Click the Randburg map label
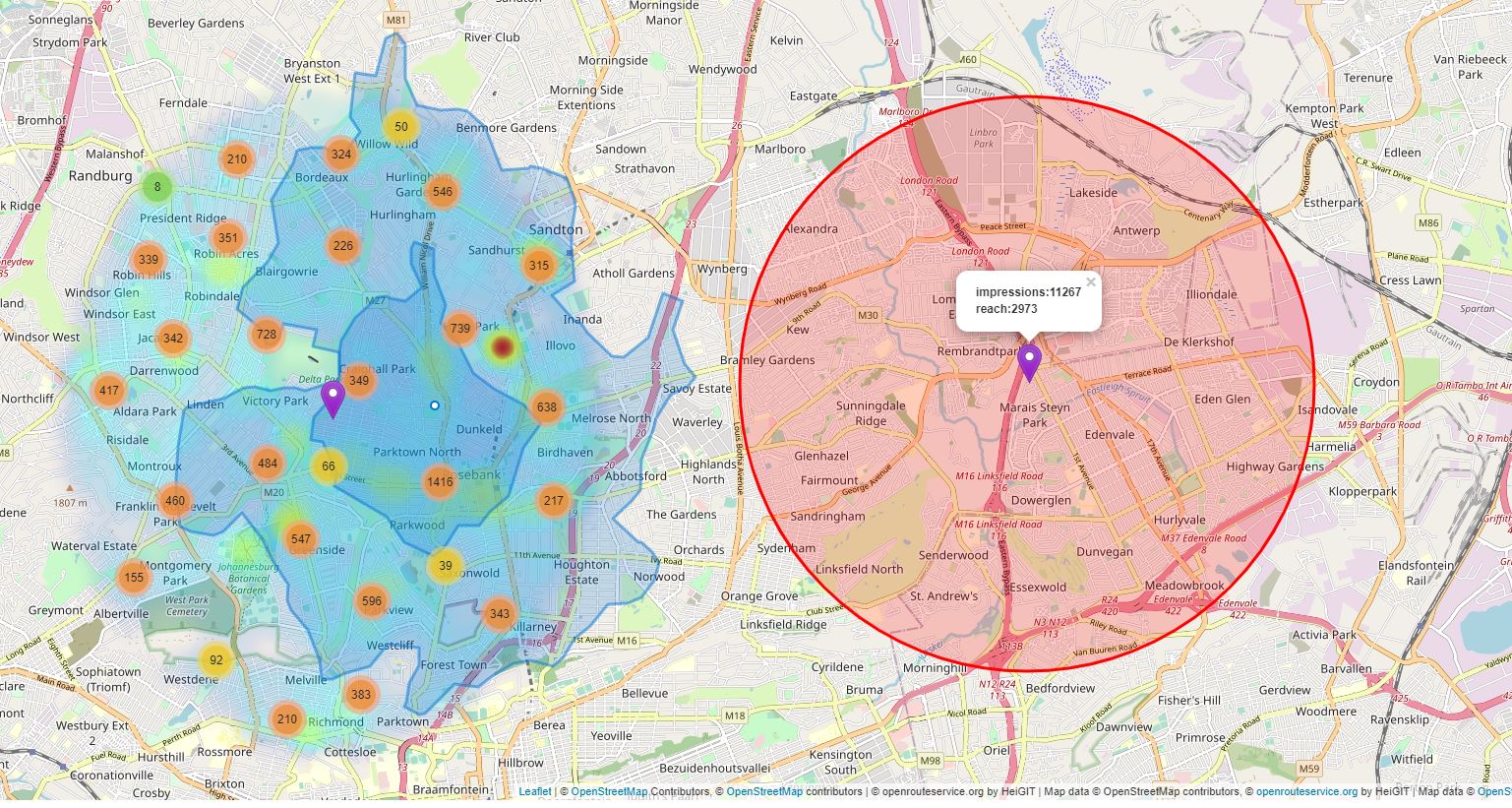The width and height of the screenshot is (1512, 808). (x=100, y=176)
